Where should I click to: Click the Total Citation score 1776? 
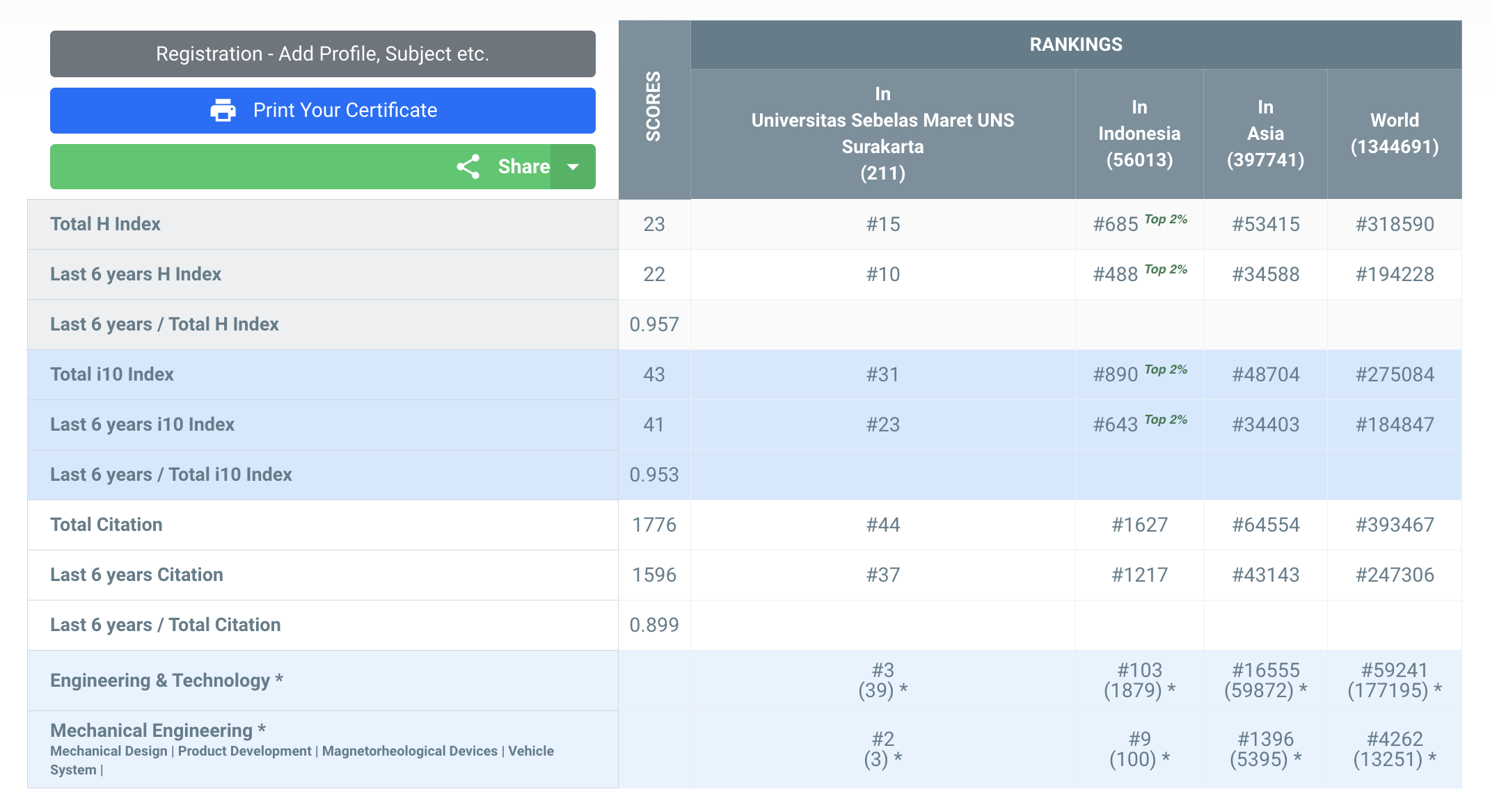coord(653,525)
